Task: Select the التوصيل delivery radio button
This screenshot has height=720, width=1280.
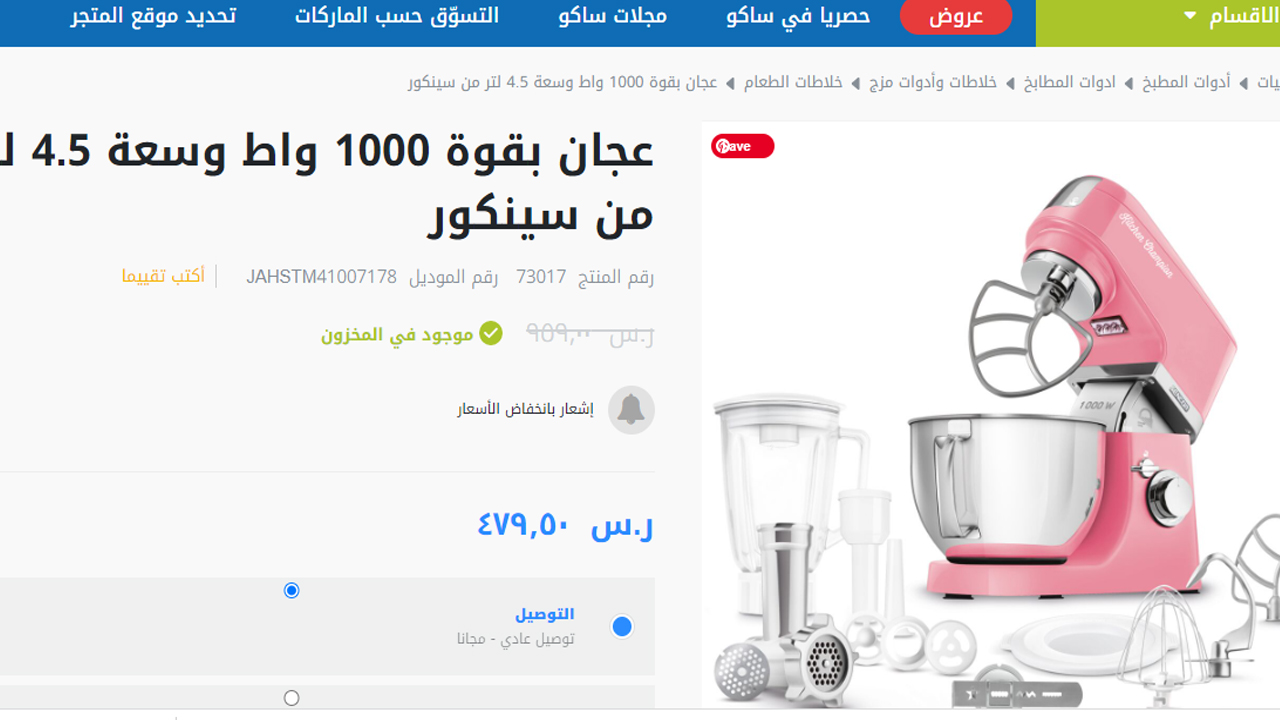Action: (622, 627)
